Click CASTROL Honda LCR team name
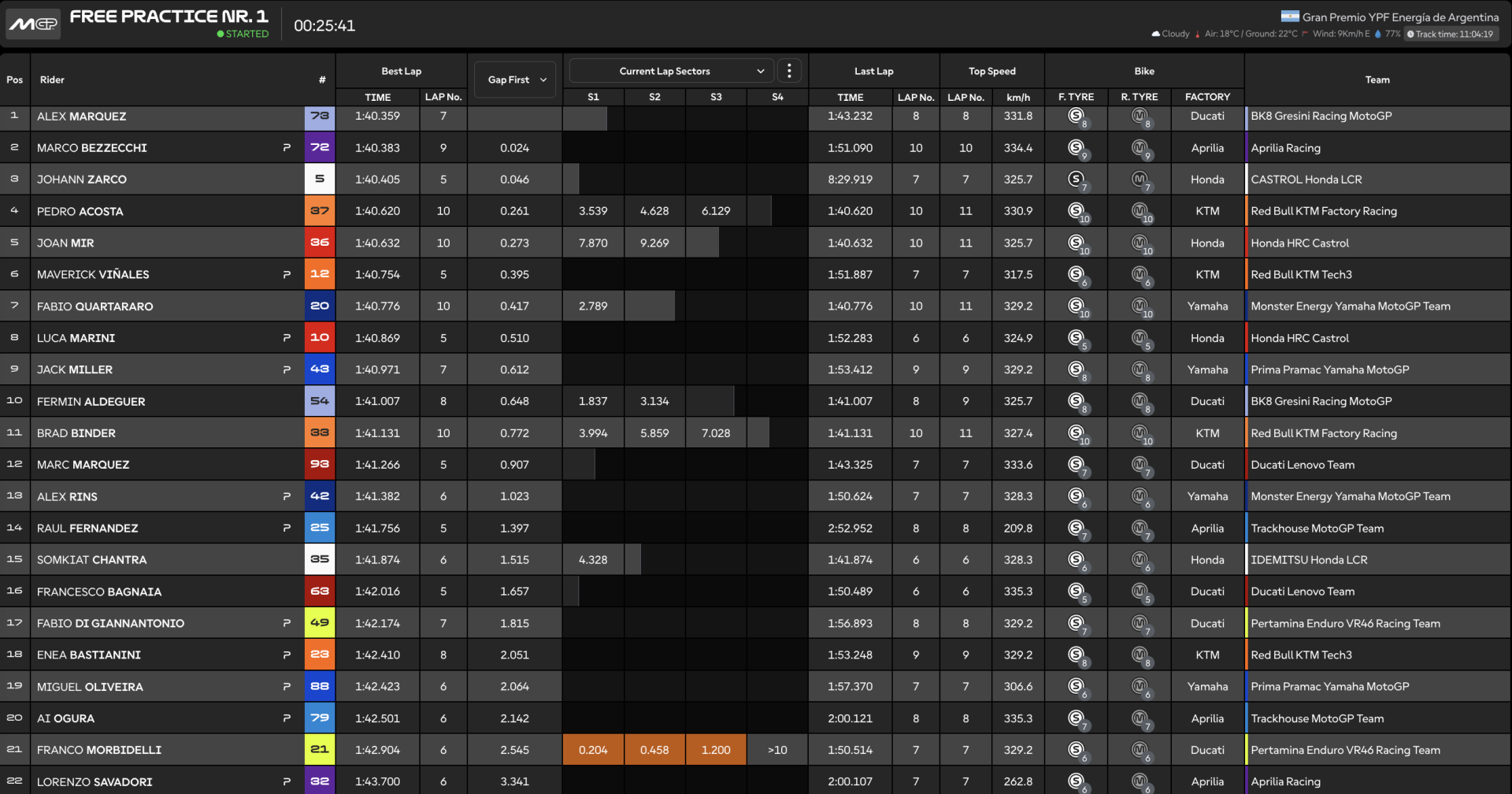Viewport: 1512px width, 794px height. [x=1306, y=180]
